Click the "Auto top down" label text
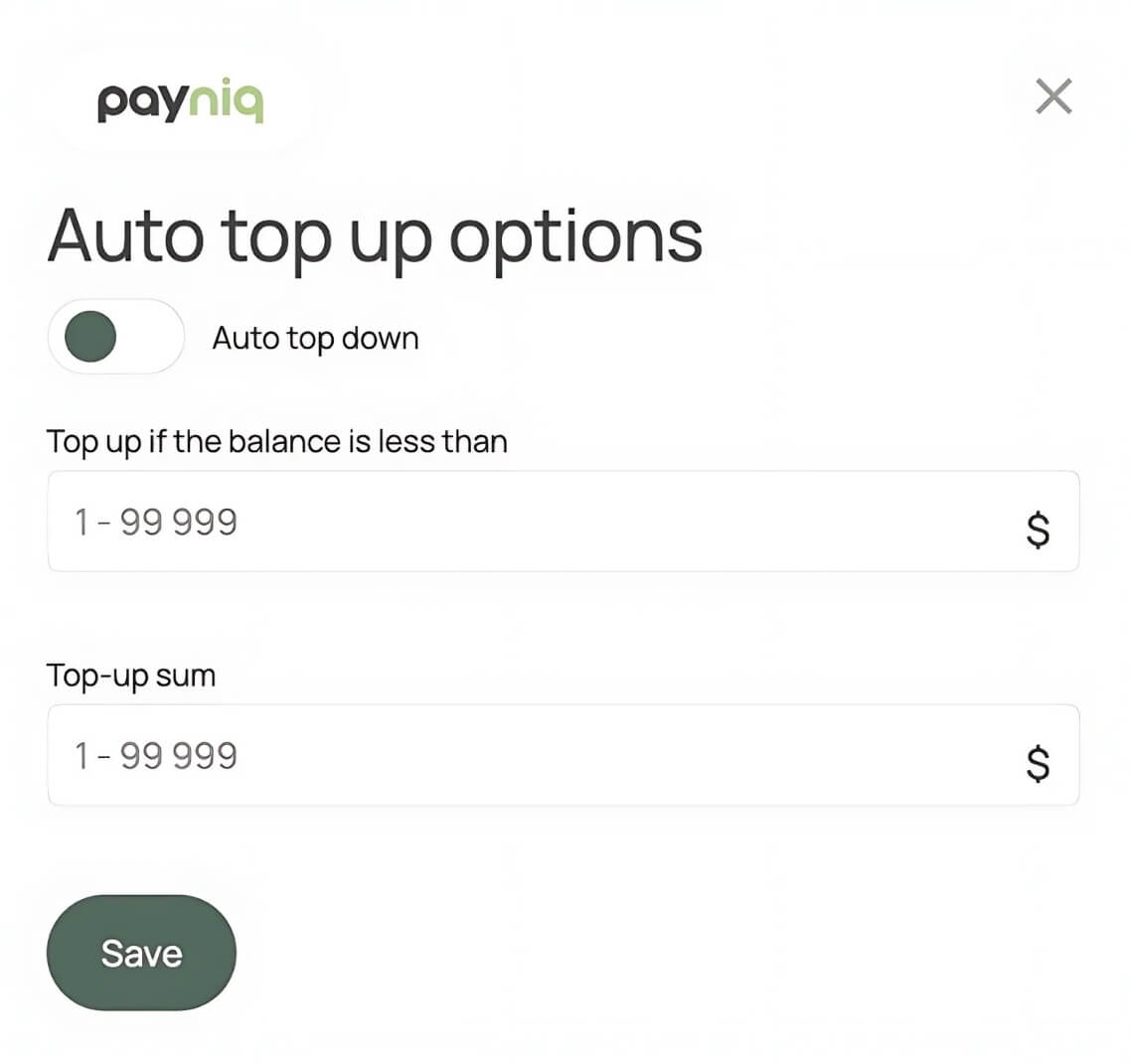The height and width of the screenshot is (1064, 1132). [x=315, y=339]
